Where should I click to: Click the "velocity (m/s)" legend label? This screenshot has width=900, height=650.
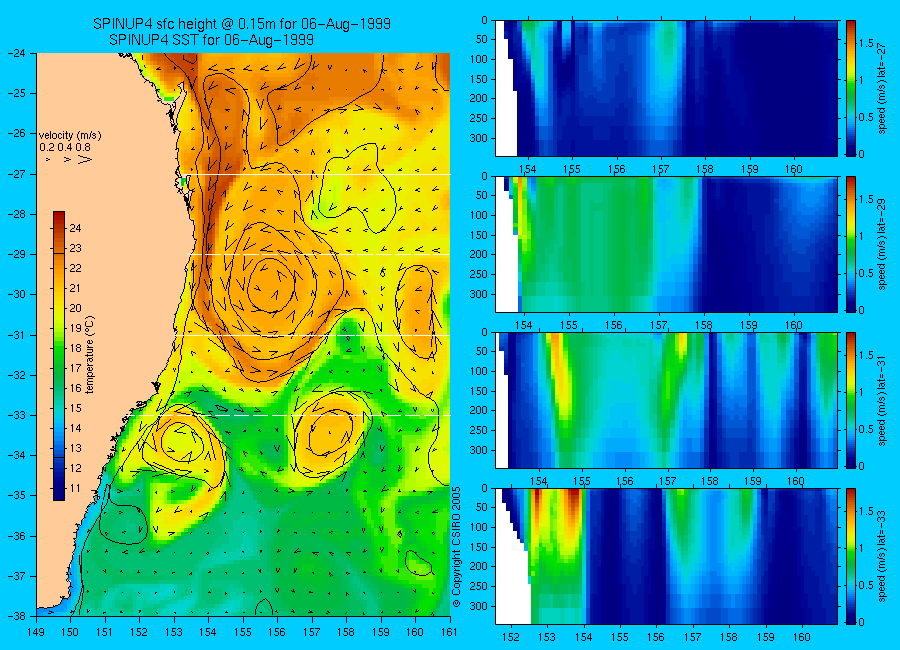point(69,136)
